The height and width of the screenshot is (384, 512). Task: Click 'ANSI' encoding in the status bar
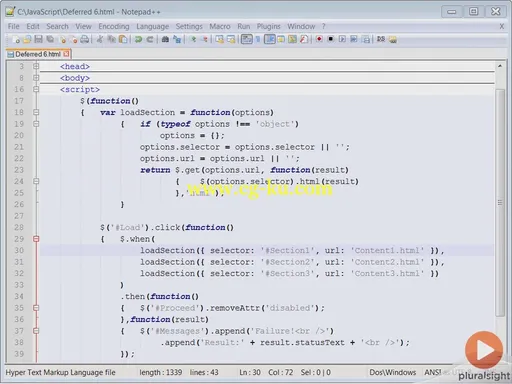tap(432, 372)
